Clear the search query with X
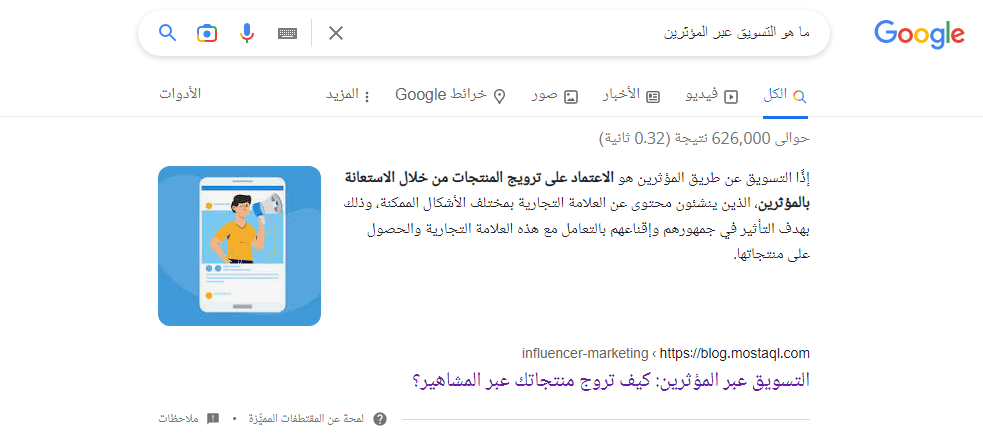This screenshot has width=983, height=437. coord(336,33)
